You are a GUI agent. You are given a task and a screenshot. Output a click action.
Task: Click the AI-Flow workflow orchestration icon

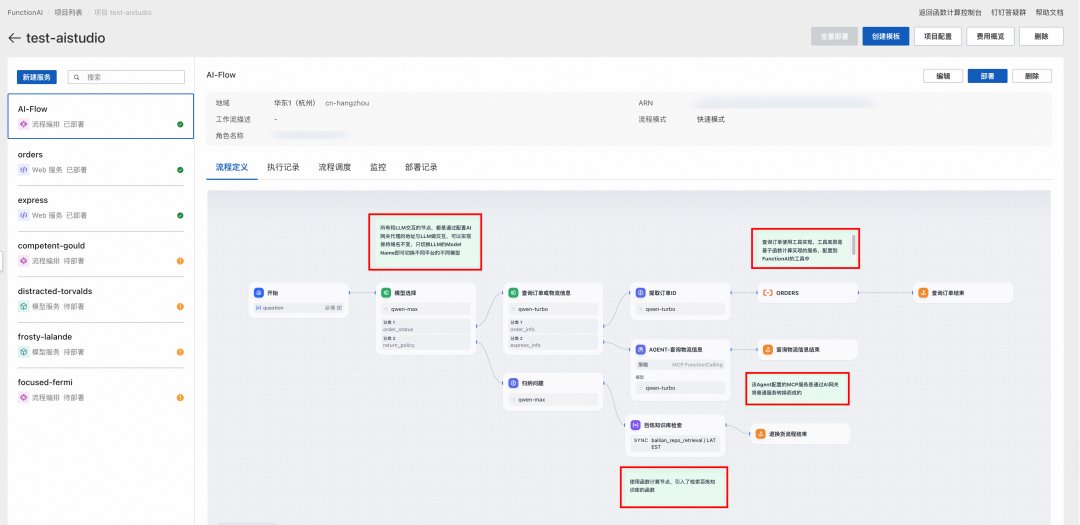click(x=23, y=125)
